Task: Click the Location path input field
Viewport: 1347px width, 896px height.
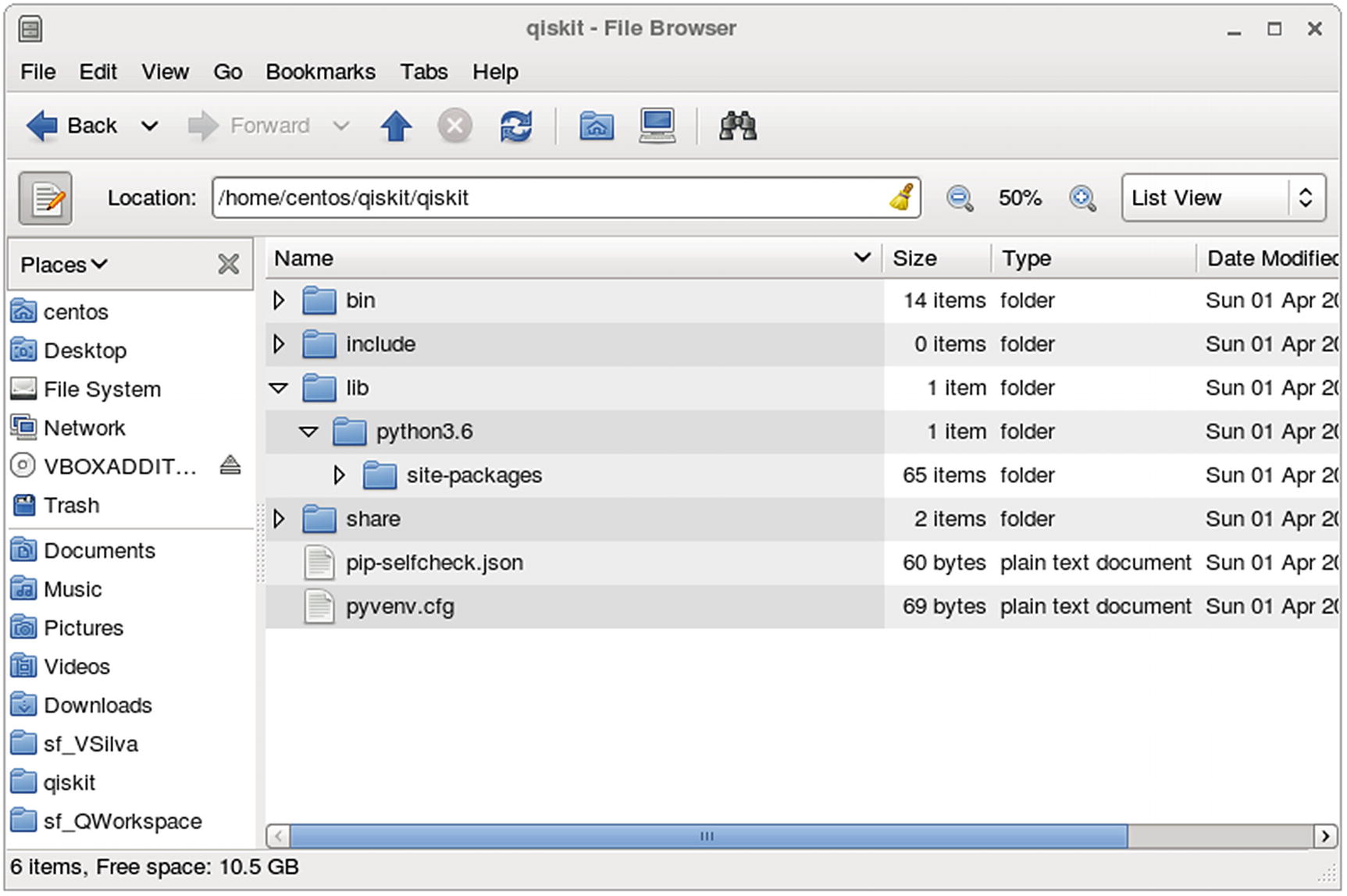Action: click(x=547, y=198)
